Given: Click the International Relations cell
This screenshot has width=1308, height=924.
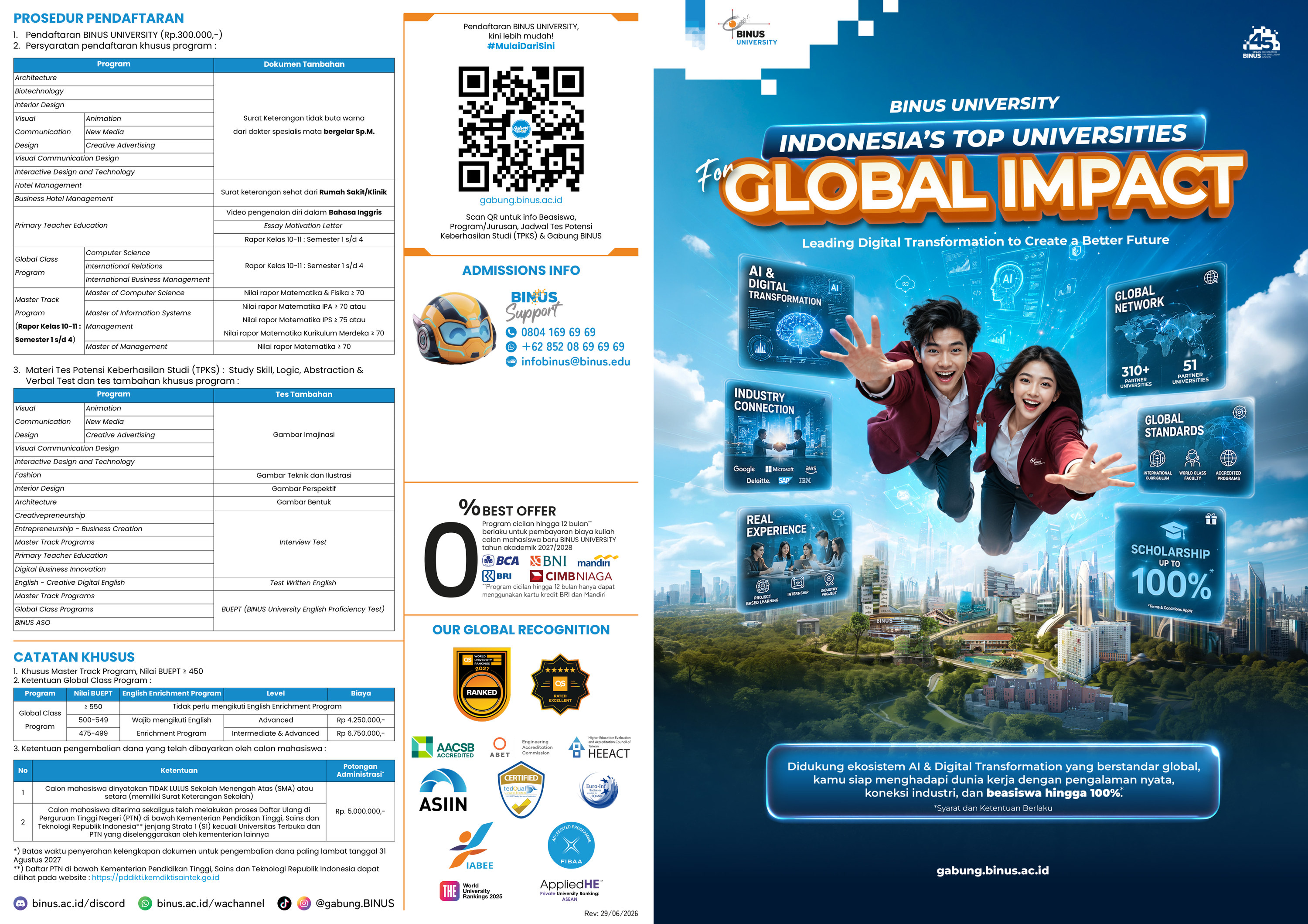Looking at the screenshot, I should click(x=149, y=266).
